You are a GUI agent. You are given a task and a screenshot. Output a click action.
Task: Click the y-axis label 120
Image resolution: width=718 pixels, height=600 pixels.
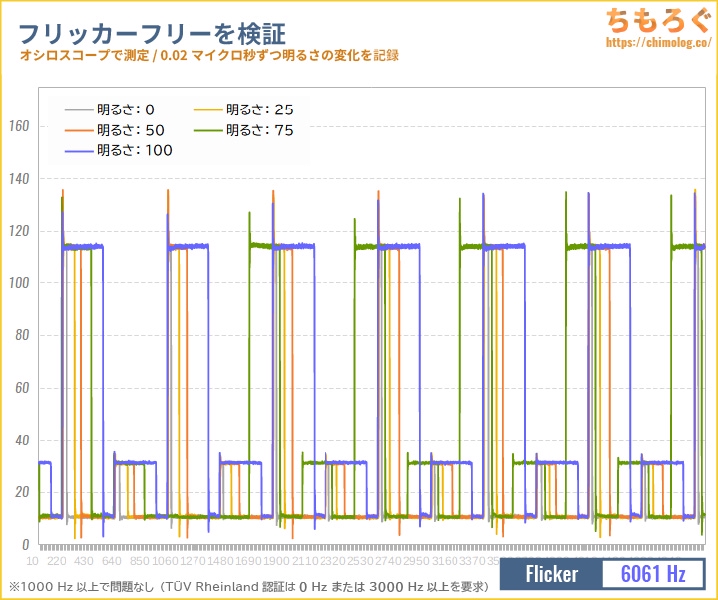(x=19, y=231)
